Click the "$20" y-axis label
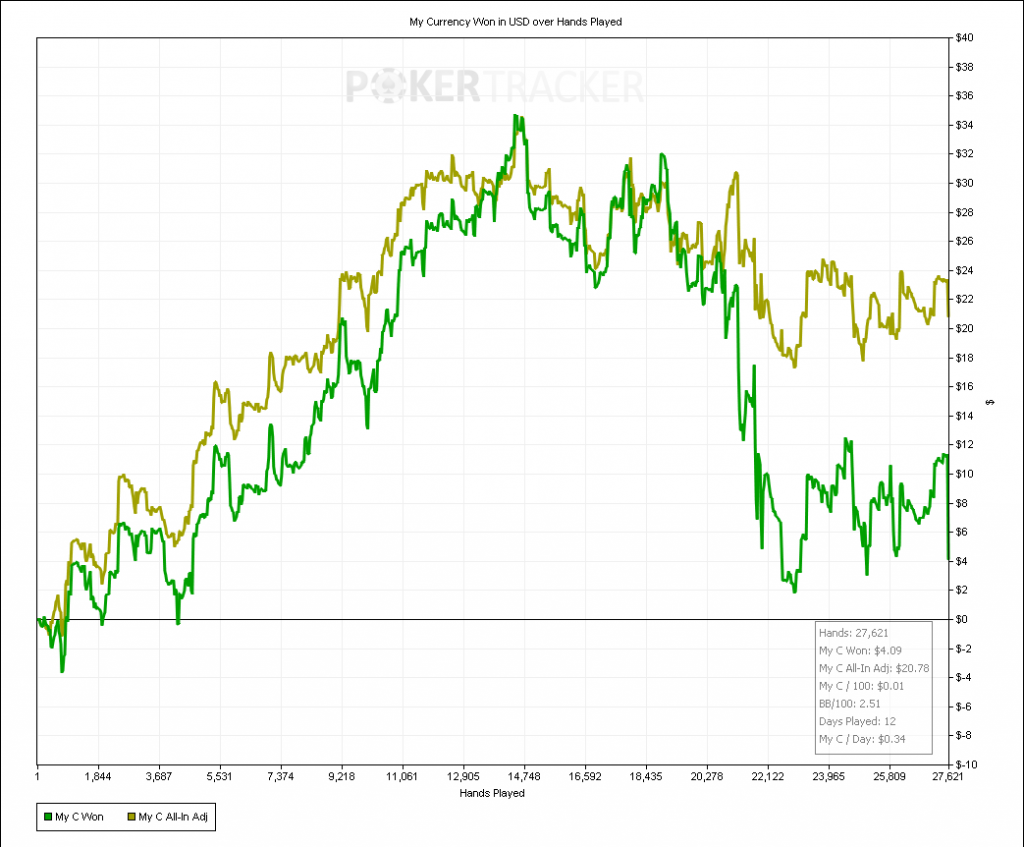The height and width of the screenshot is (847, 1024). 964,328
